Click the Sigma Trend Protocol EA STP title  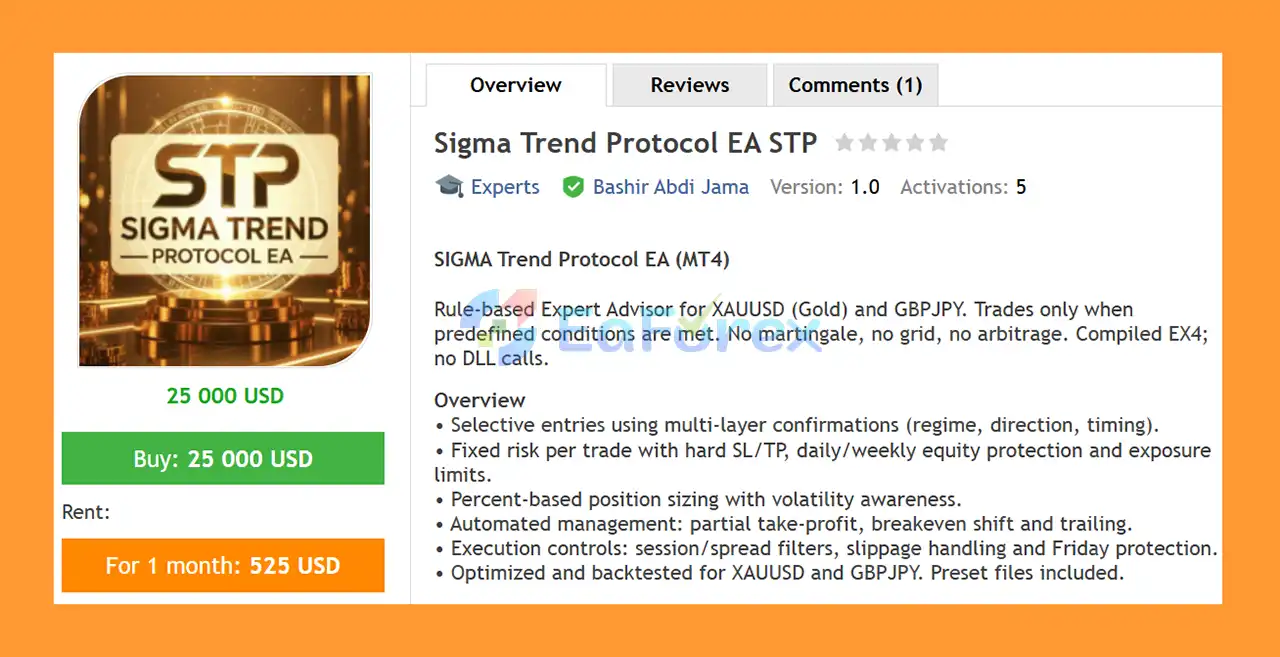coord(625,142)
